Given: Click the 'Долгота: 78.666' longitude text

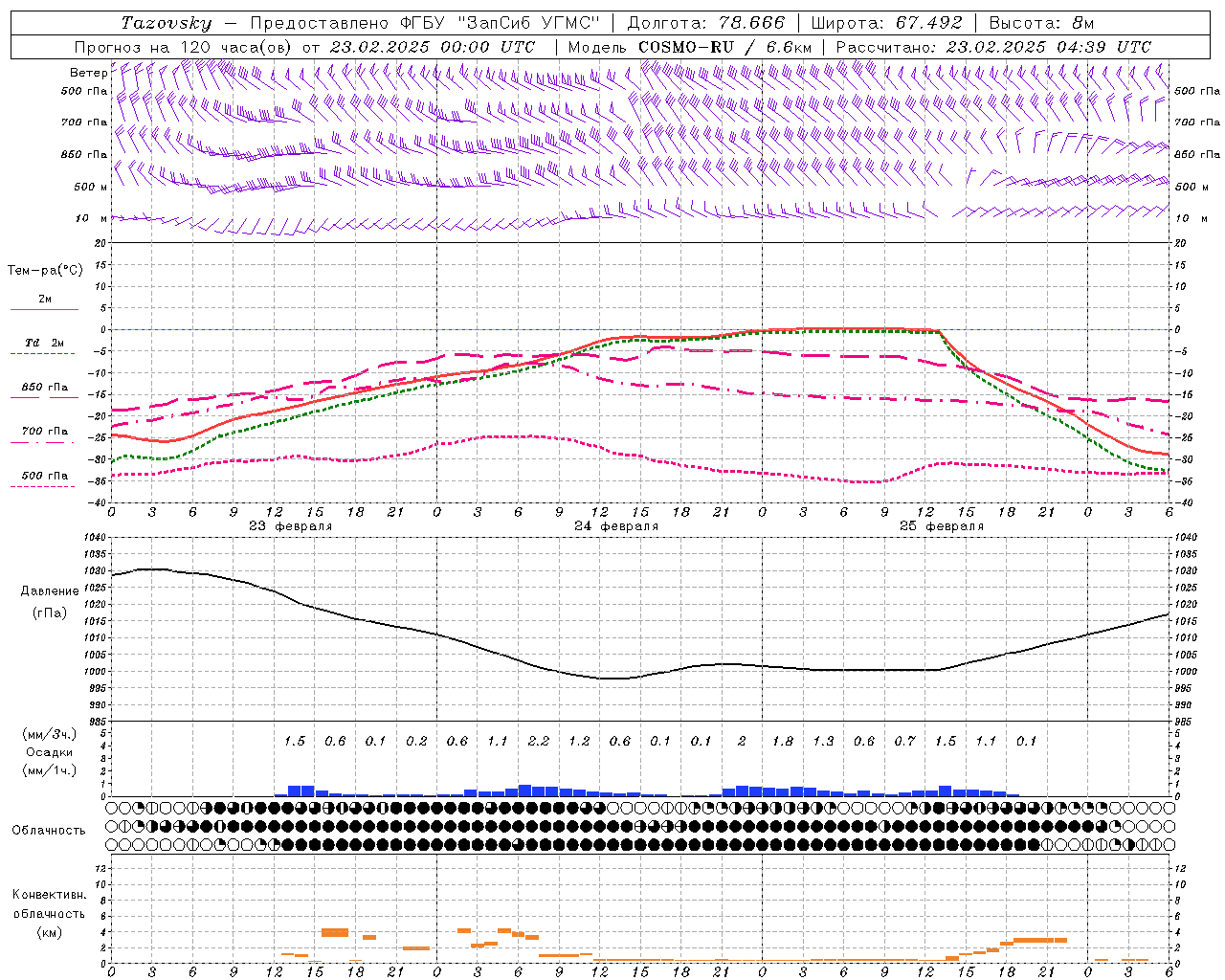Looking at the screenshot, I should coord(705,23).
